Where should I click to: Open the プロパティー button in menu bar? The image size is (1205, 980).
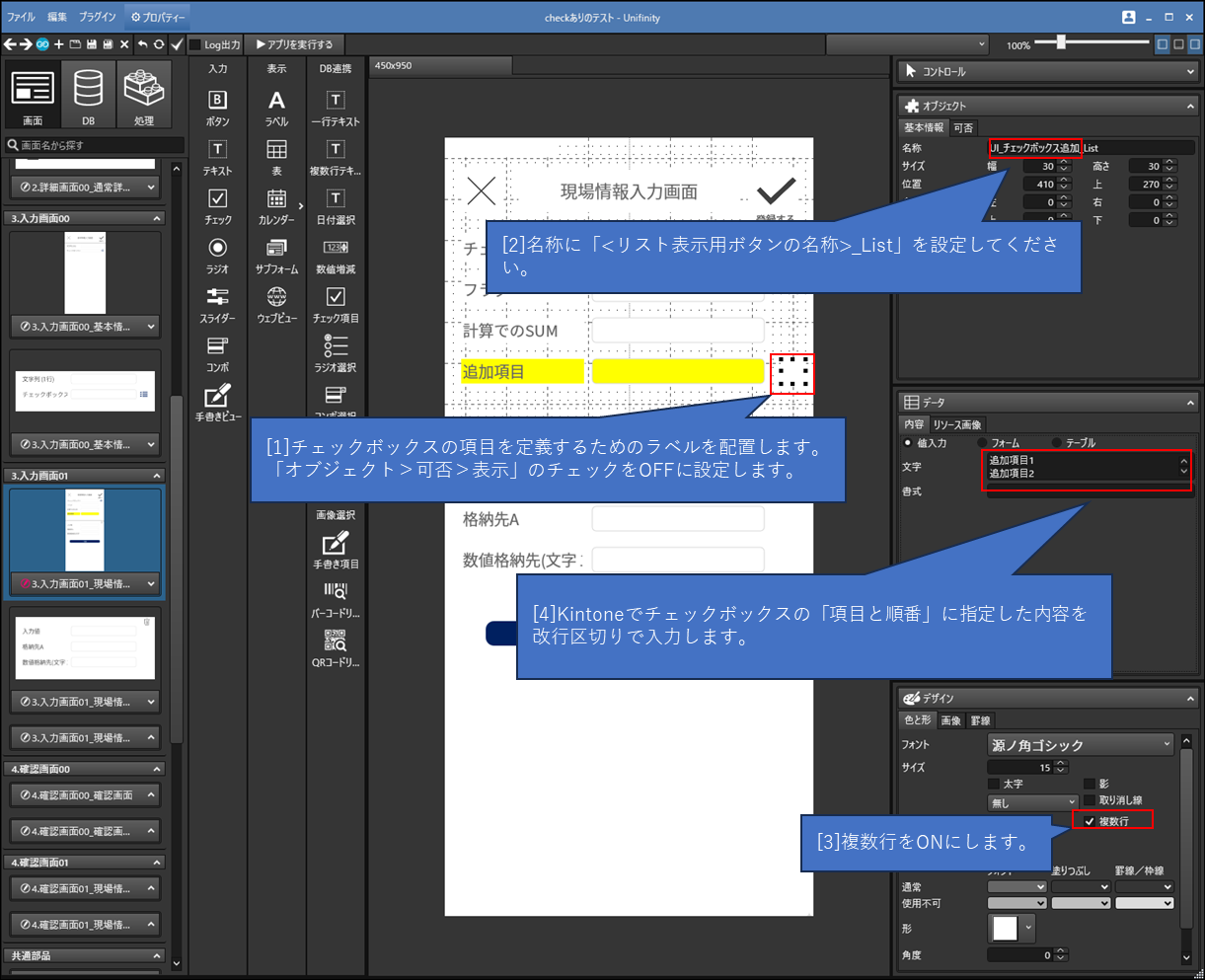[x=158, y=17]
